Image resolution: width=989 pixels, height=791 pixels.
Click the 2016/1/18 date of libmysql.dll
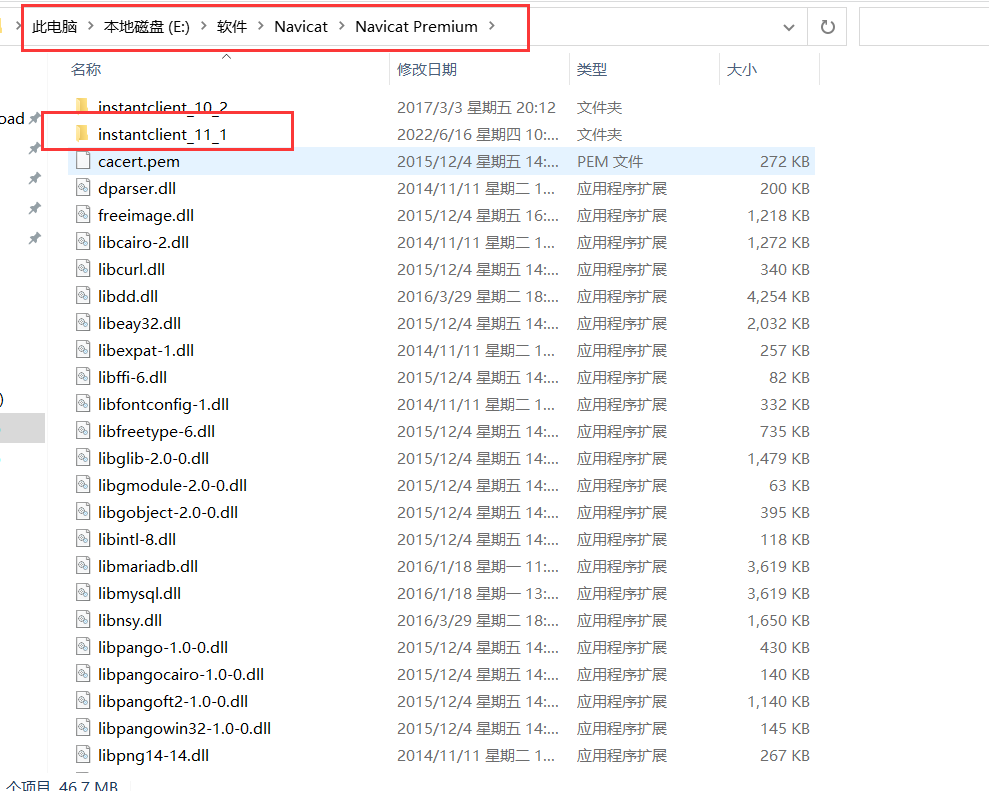pos(477,594)
